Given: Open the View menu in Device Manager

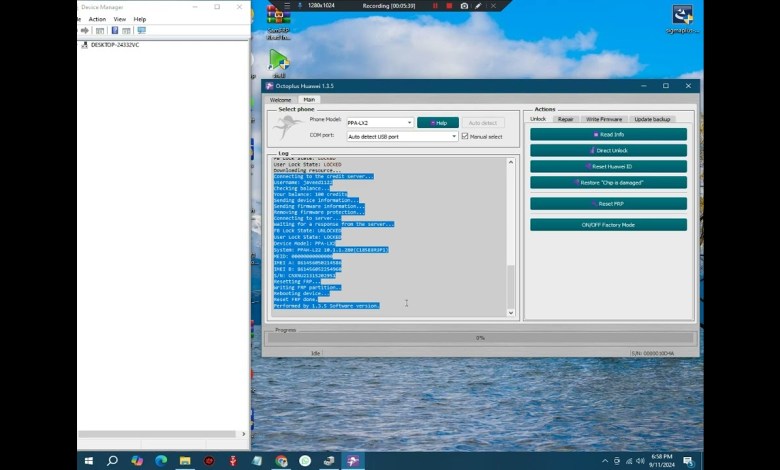Looking at the screenshot, I should pyautogui.click(x=120, y=19).
